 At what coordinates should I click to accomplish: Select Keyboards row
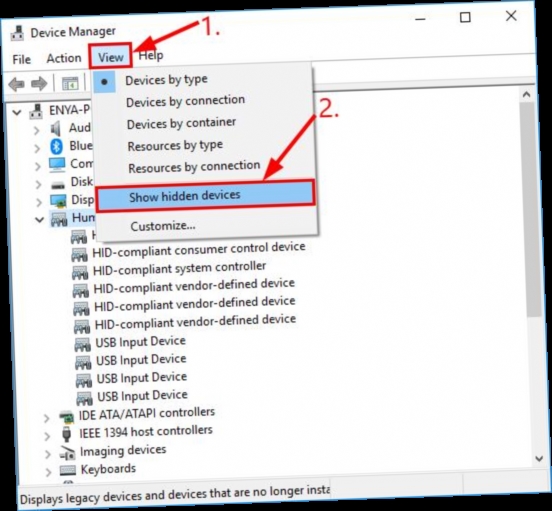[108, 469]
